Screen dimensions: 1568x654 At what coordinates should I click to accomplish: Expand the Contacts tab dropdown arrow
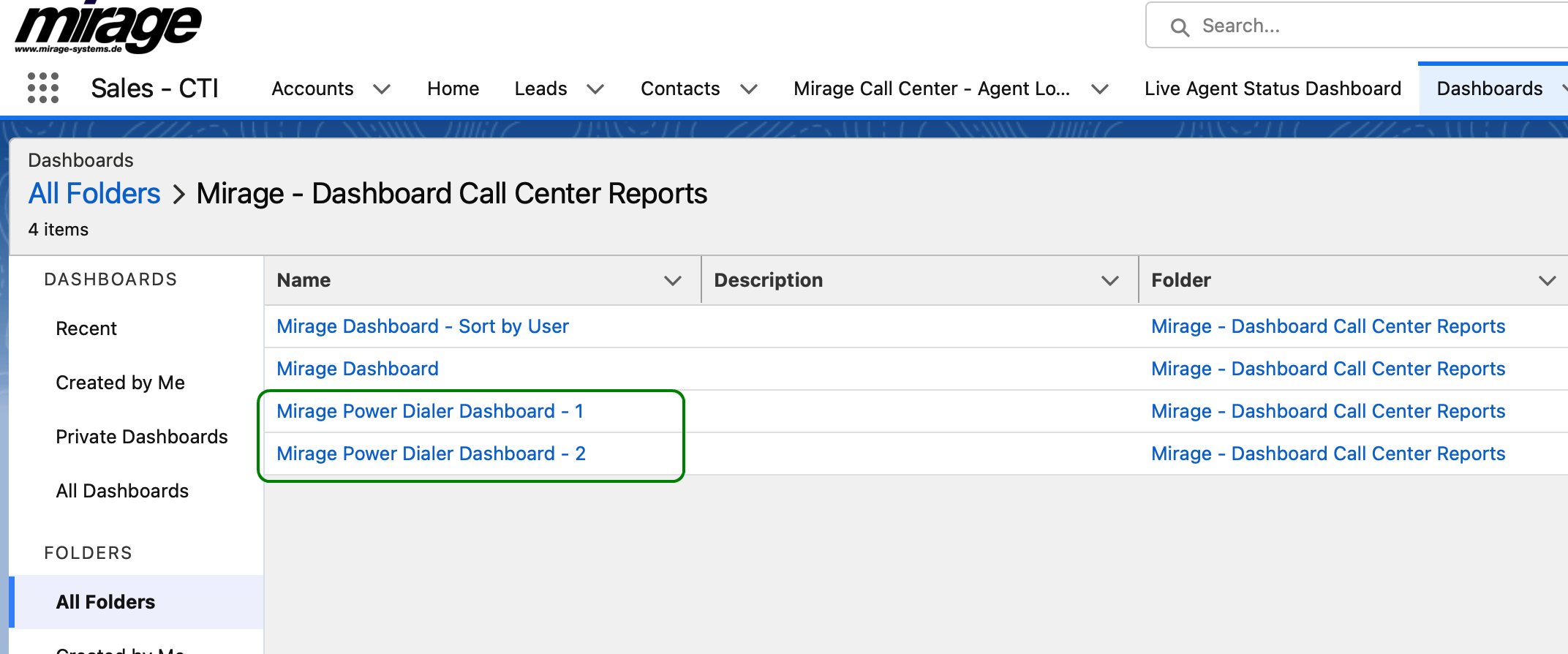(x=748, y=89)
